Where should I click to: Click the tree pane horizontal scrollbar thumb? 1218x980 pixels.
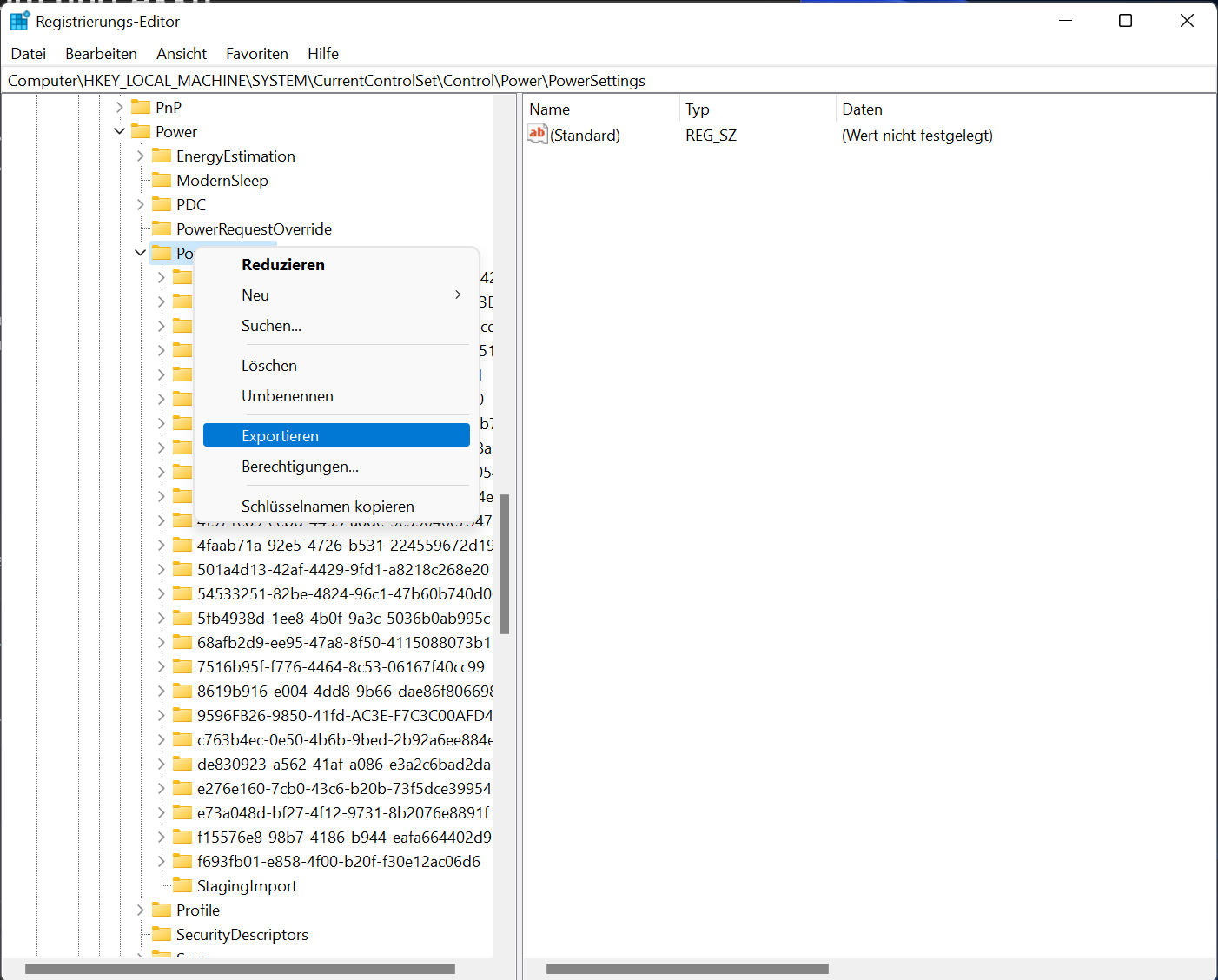tap(240, 969)
